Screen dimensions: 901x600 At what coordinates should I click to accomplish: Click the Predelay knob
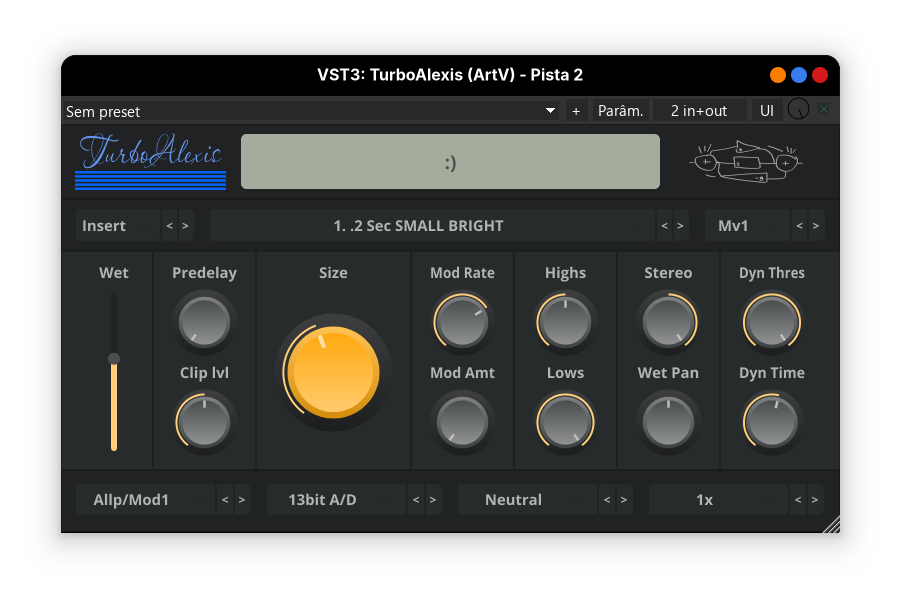[204, 323]
